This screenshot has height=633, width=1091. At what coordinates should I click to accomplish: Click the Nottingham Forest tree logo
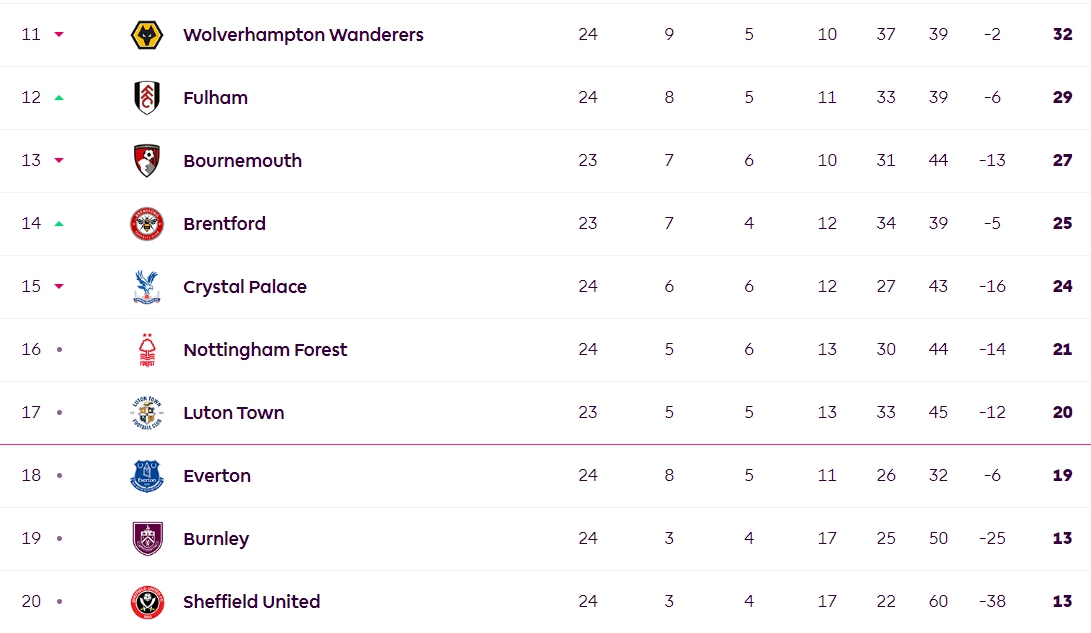tap(147, 350)
